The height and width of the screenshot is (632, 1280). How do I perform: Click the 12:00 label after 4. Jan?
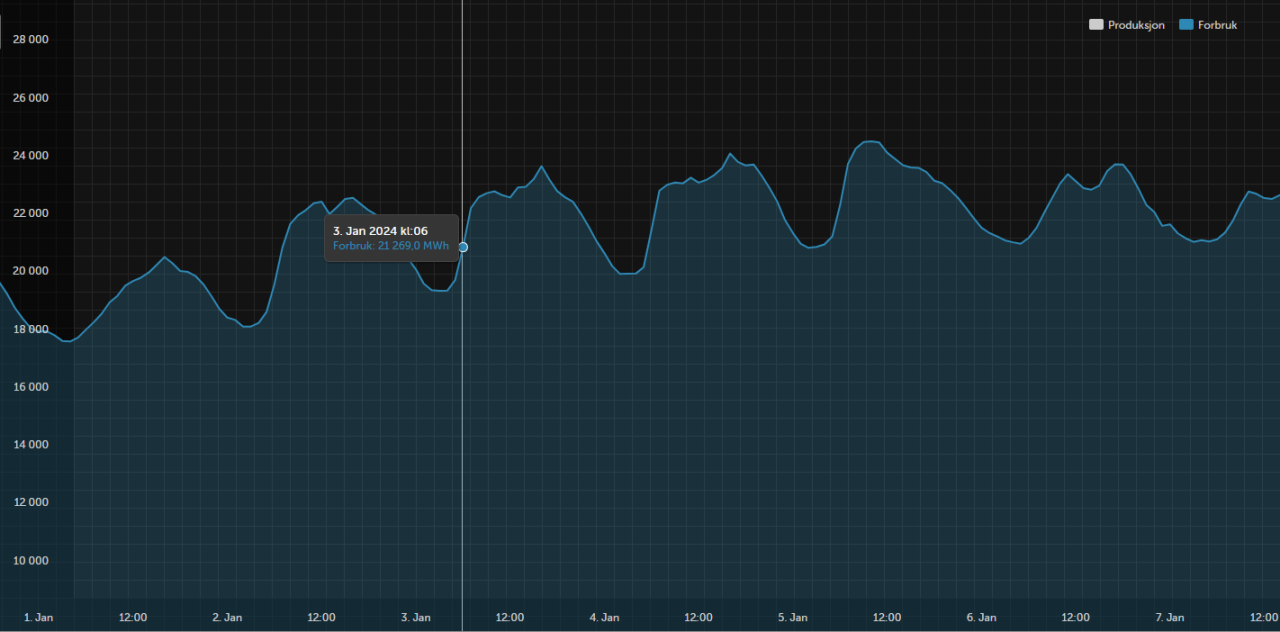coord(698,618)
